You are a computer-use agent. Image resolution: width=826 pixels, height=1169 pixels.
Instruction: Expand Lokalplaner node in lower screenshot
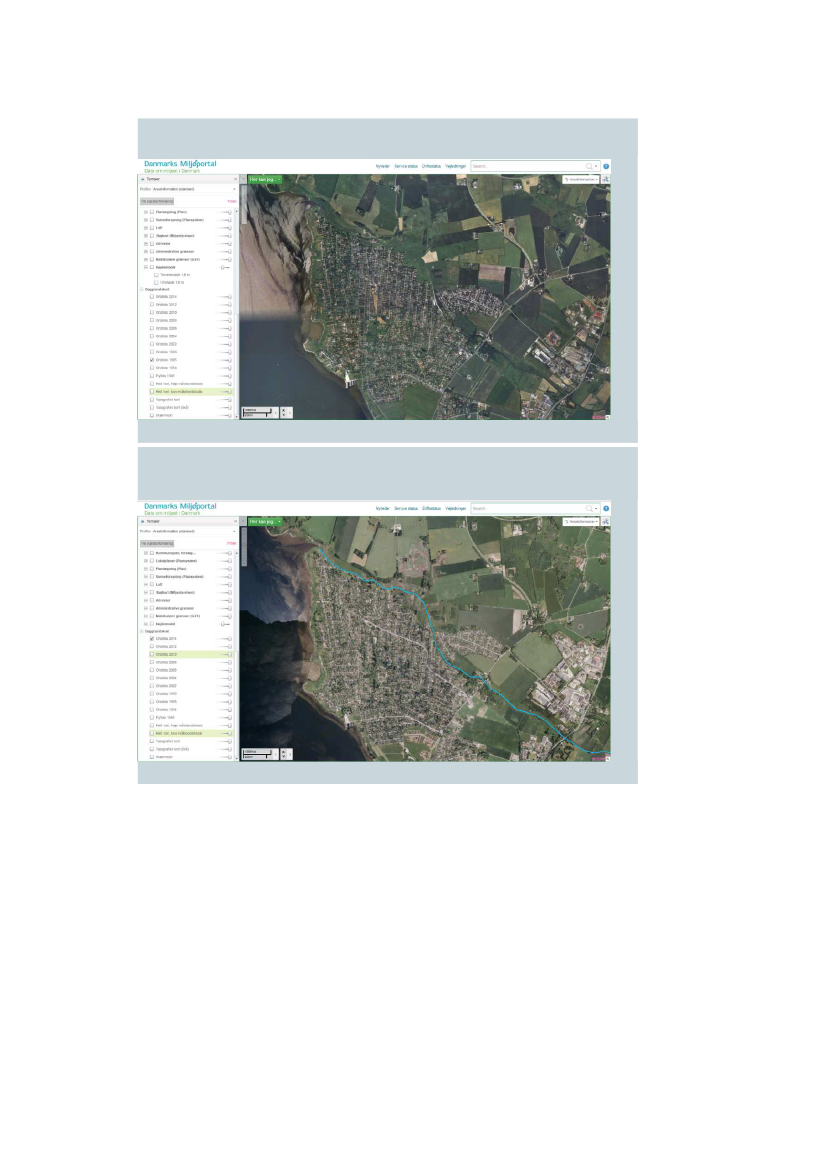(146, 561)
